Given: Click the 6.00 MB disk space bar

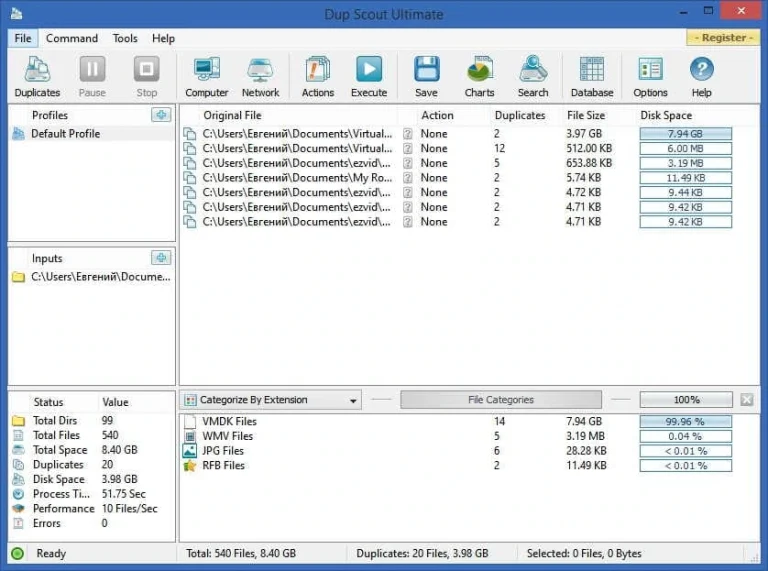Looking at the screenshot, I should 686,148.
